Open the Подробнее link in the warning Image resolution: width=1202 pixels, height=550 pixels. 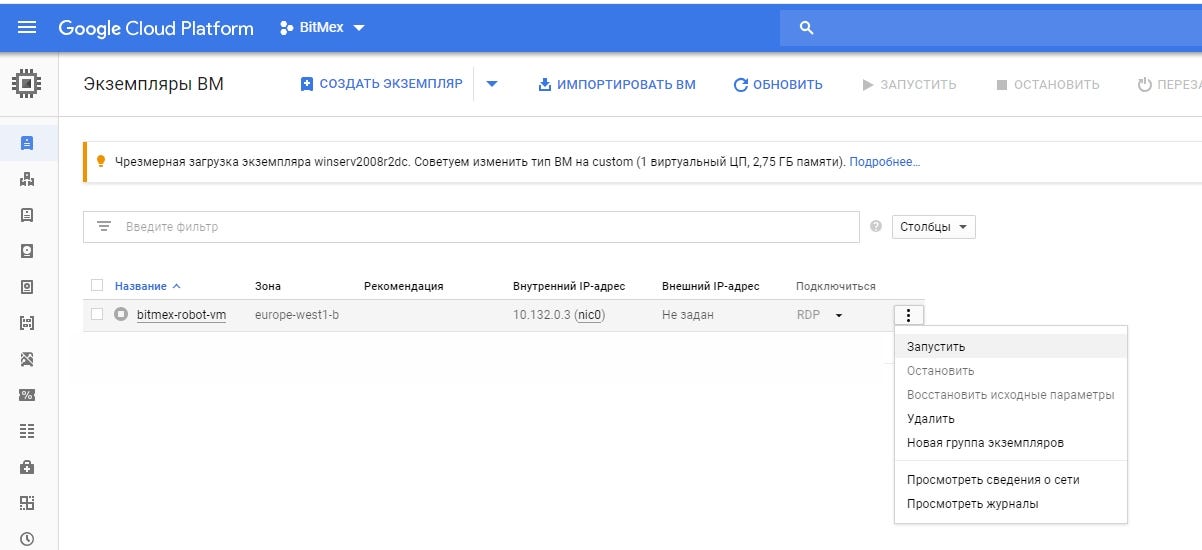(884, 161)
